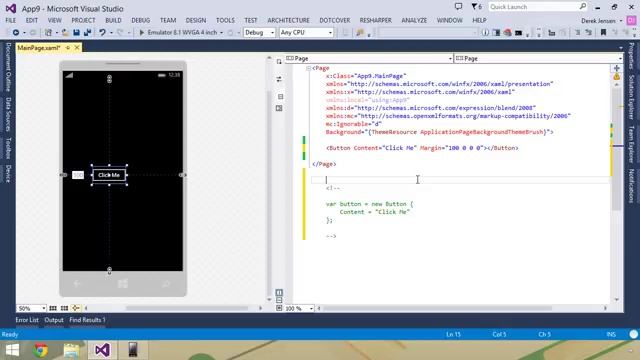Select the Click Me button in designer
640x360 pixels.
109,175
